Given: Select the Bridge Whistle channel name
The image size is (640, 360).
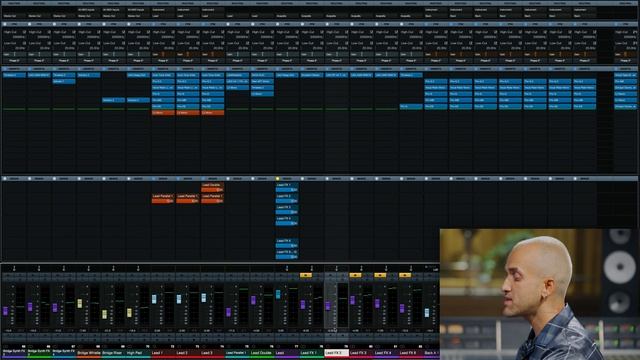Looking at the screenshot, I should (89, 353).
